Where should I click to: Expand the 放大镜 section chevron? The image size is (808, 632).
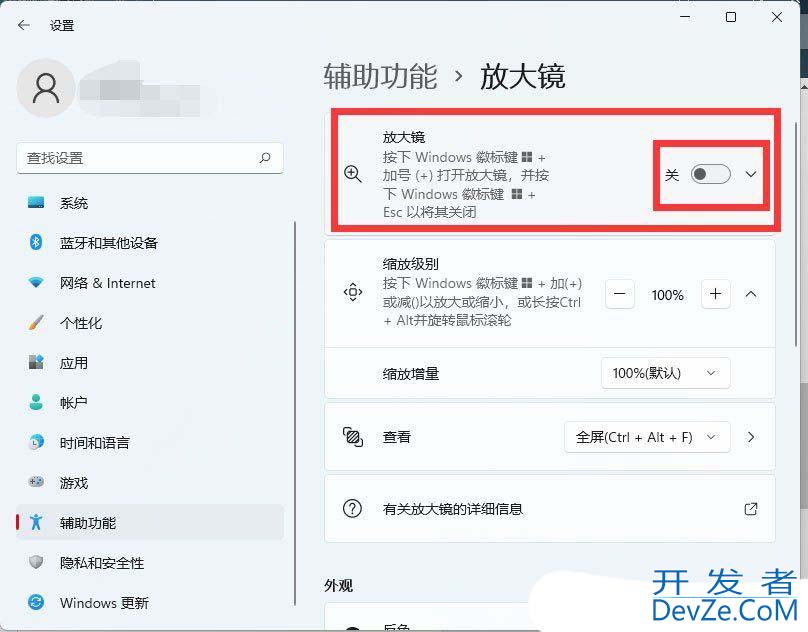751,174
